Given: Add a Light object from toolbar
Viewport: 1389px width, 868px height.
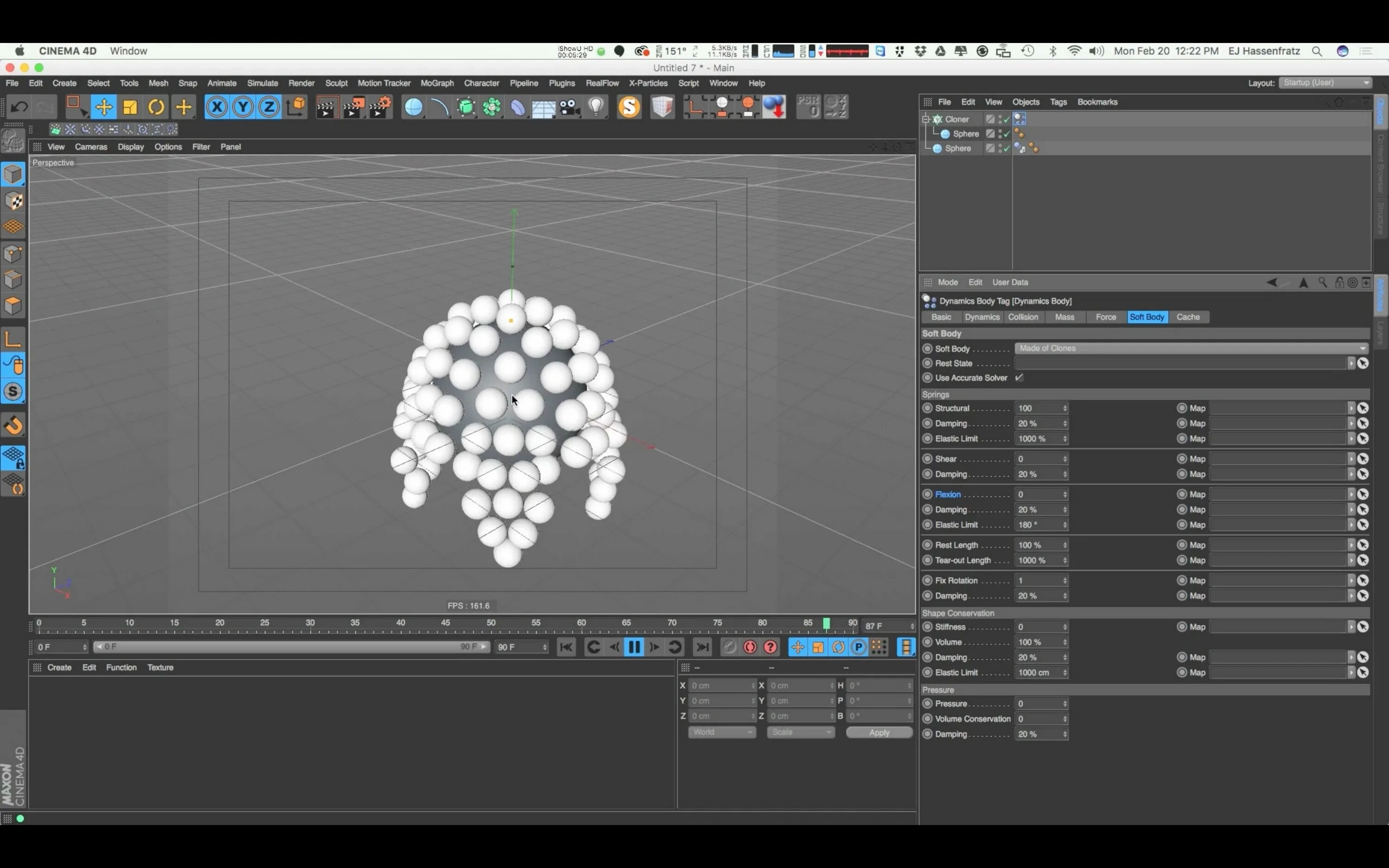Looking at the screenshot, I should [x=596, y=107].
